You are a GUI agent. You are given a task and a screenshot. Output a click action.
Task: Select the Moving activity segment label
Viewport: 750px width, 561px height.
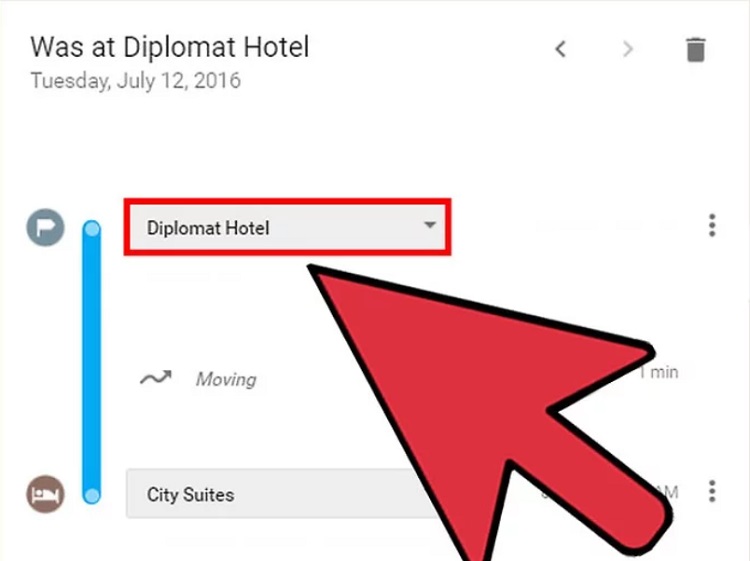(226, 379)
